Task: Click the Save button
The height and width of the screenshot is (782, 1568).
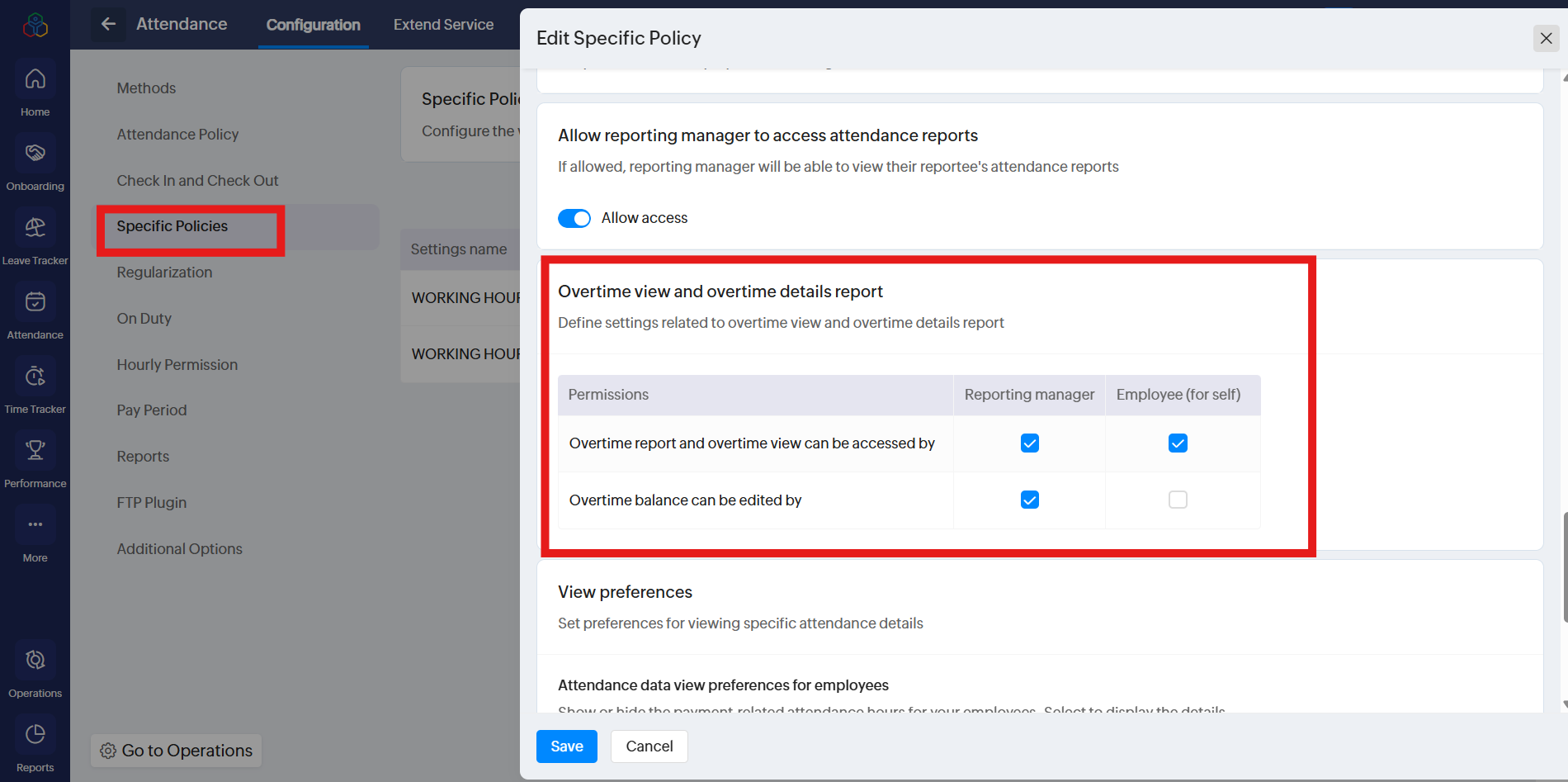Action: pos(566,746)
